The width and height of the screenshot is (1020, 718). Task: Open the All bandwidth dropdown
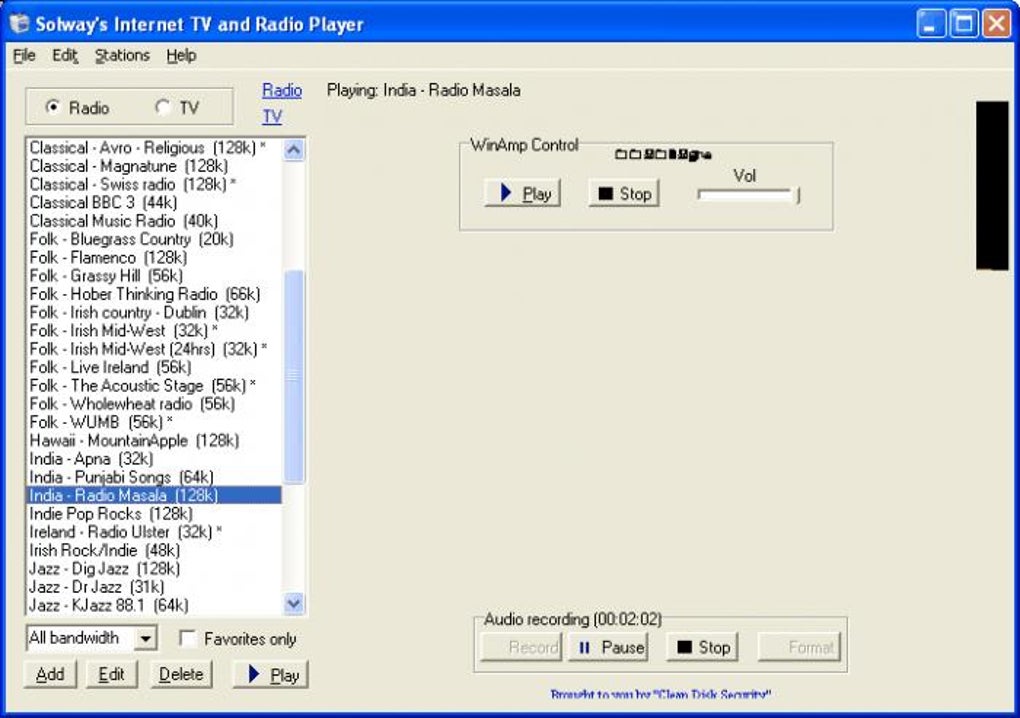click(146, 639)
